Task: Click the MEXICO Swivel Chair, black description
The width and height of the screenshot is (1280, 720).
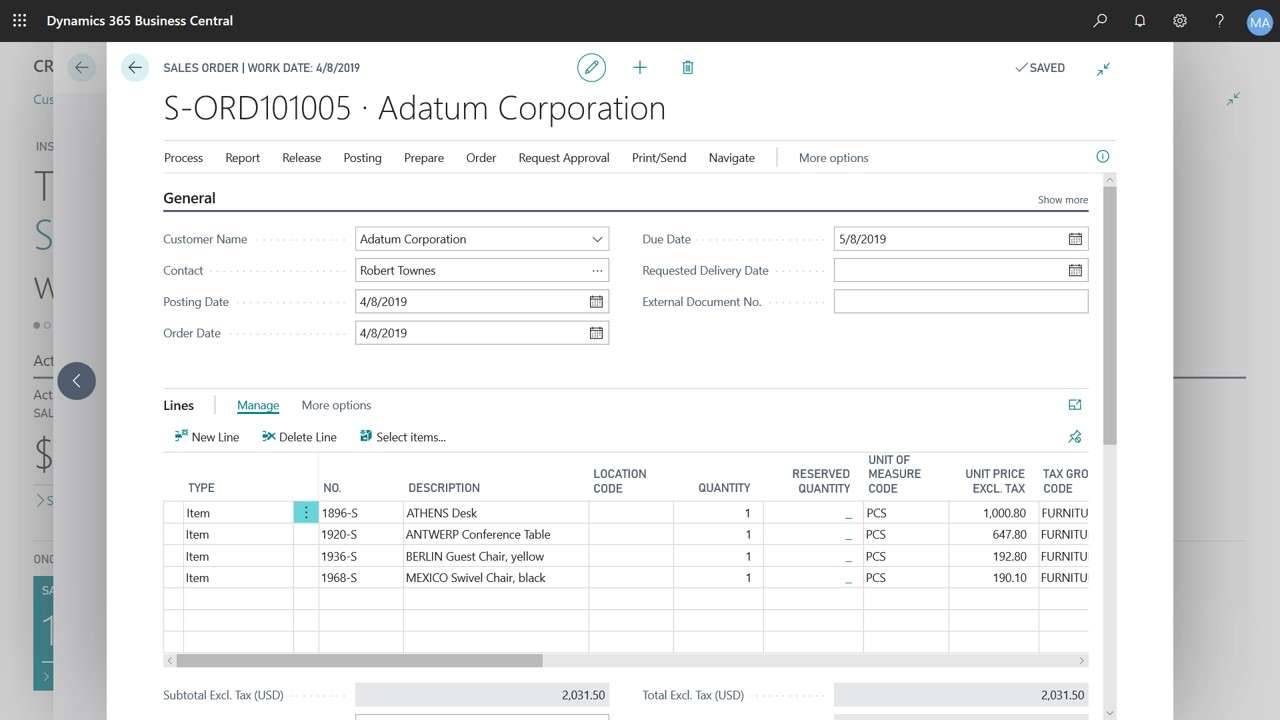Action: click(476, 578)
